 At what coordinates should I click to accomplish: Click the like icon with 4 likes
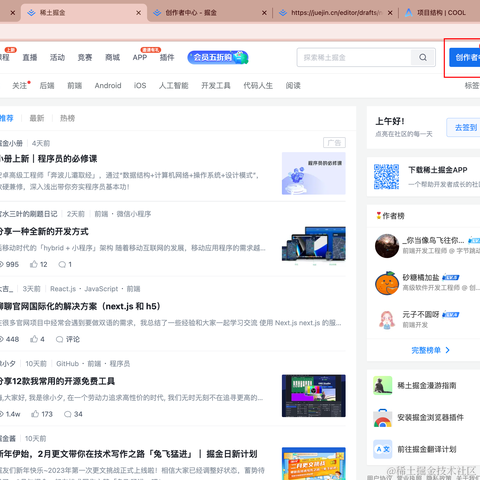click(x=34, y=339)
